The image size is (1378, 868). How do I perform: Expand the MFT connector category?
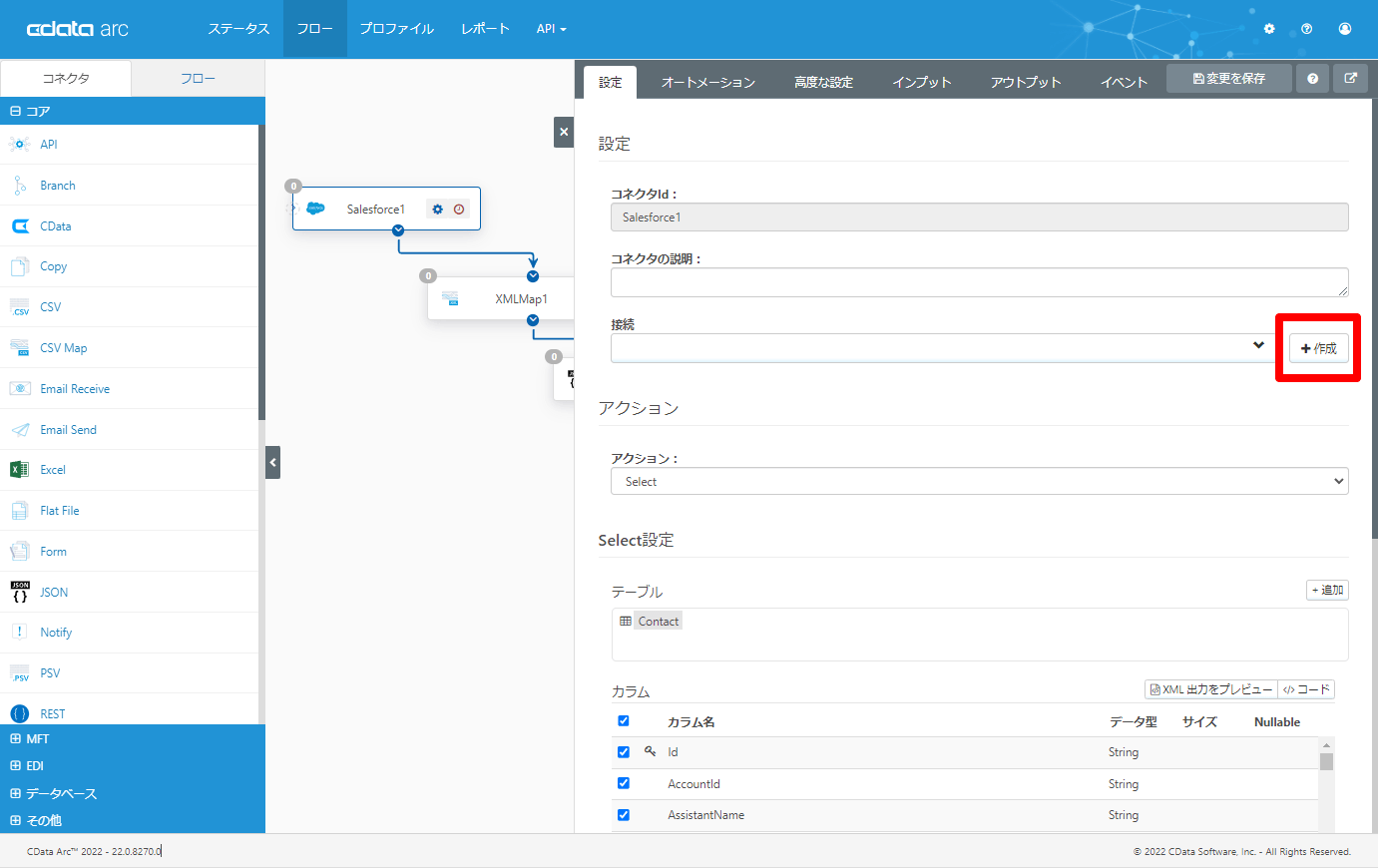pos(37,739)
